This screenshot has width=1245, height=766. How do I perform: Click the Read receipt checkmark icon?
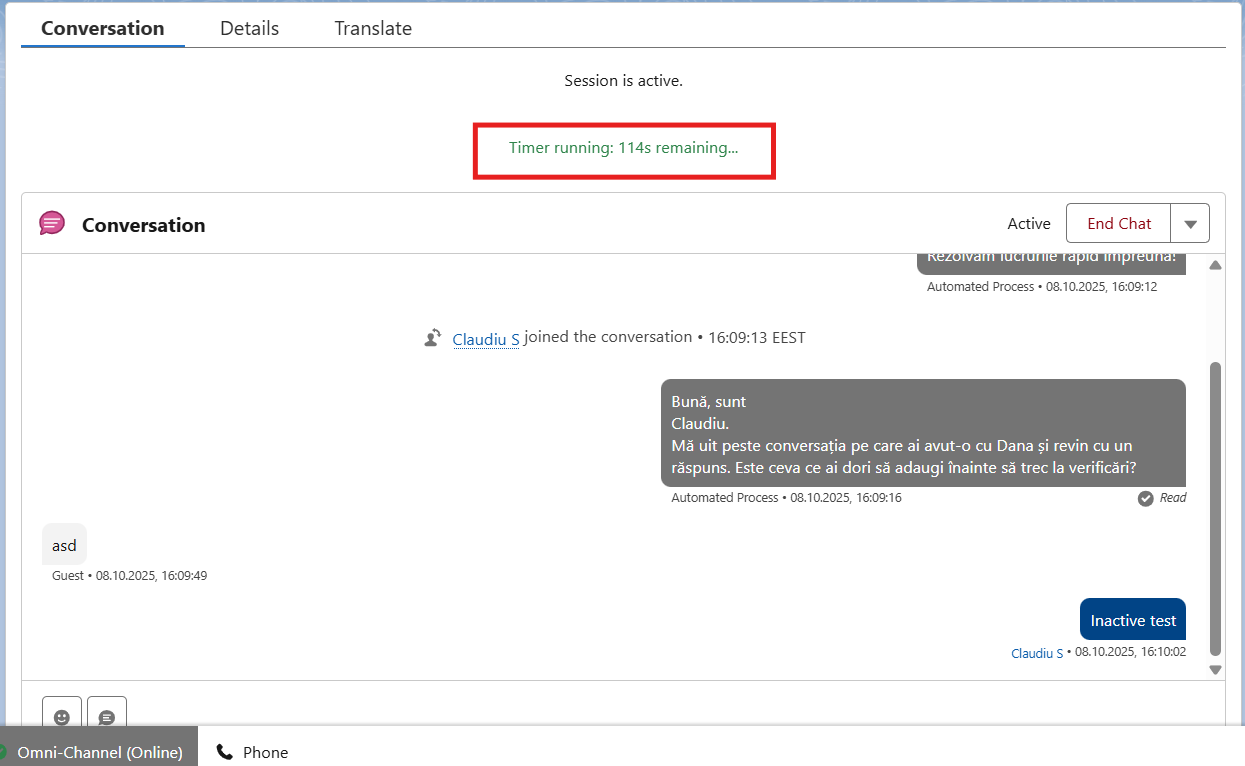point(1145,497)
